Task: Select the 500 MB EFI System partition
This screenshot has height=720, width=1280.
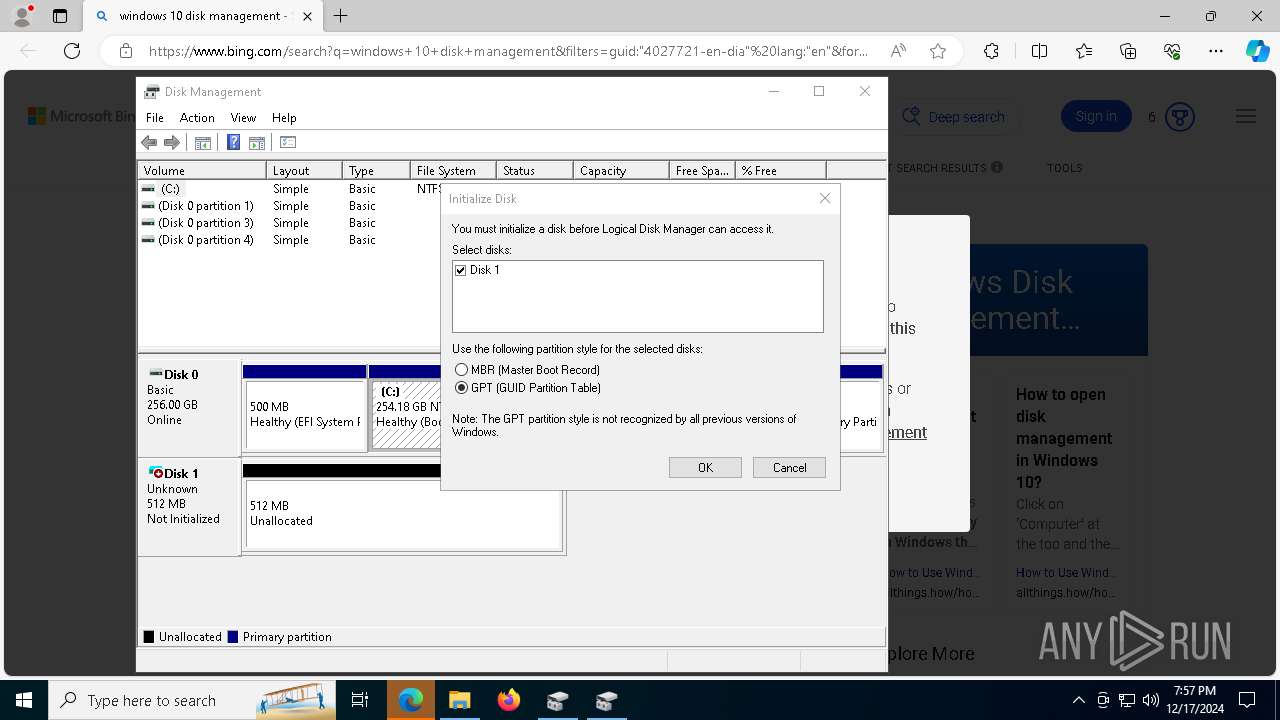Action: point(305,414)
